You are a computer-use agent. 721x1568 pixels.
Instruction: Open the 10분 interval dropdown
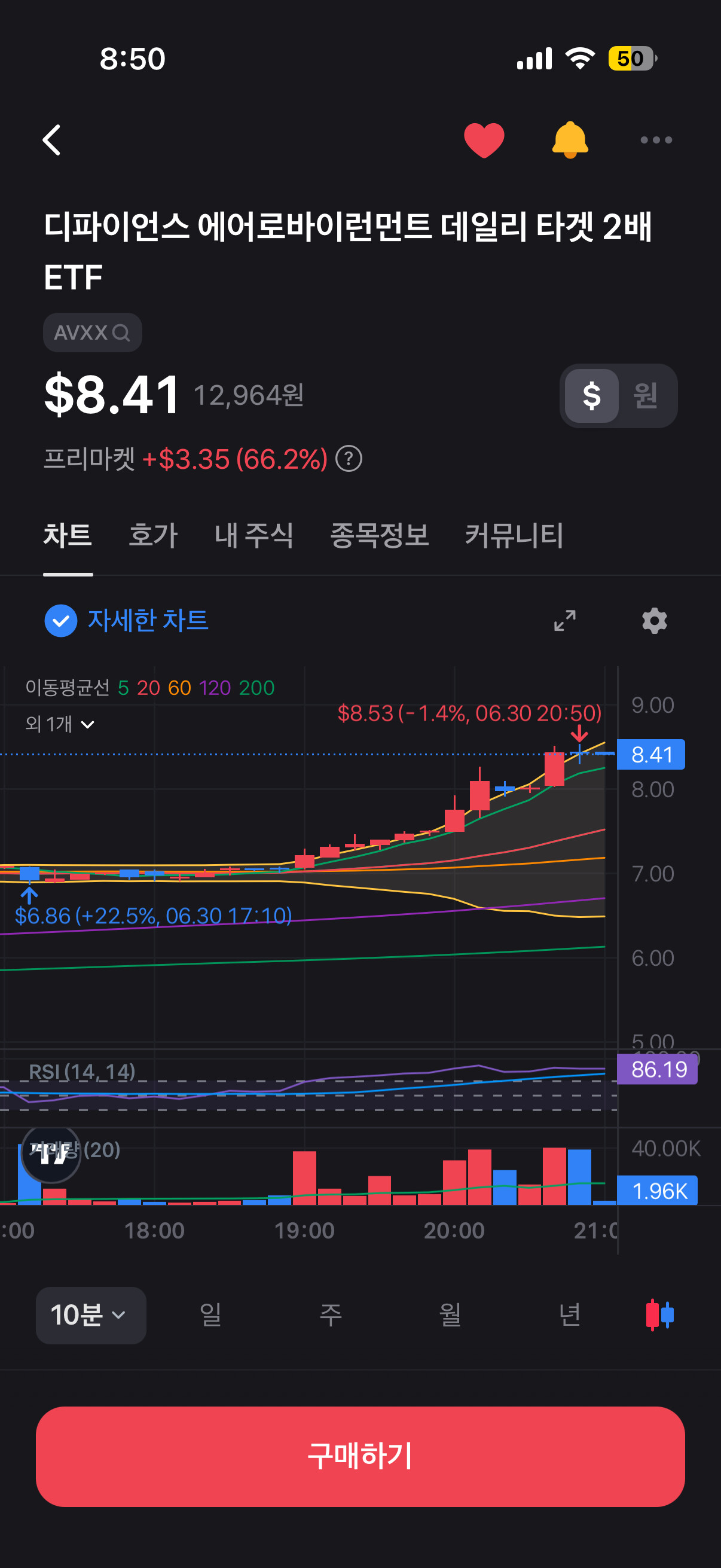[x=91, y=1315]
